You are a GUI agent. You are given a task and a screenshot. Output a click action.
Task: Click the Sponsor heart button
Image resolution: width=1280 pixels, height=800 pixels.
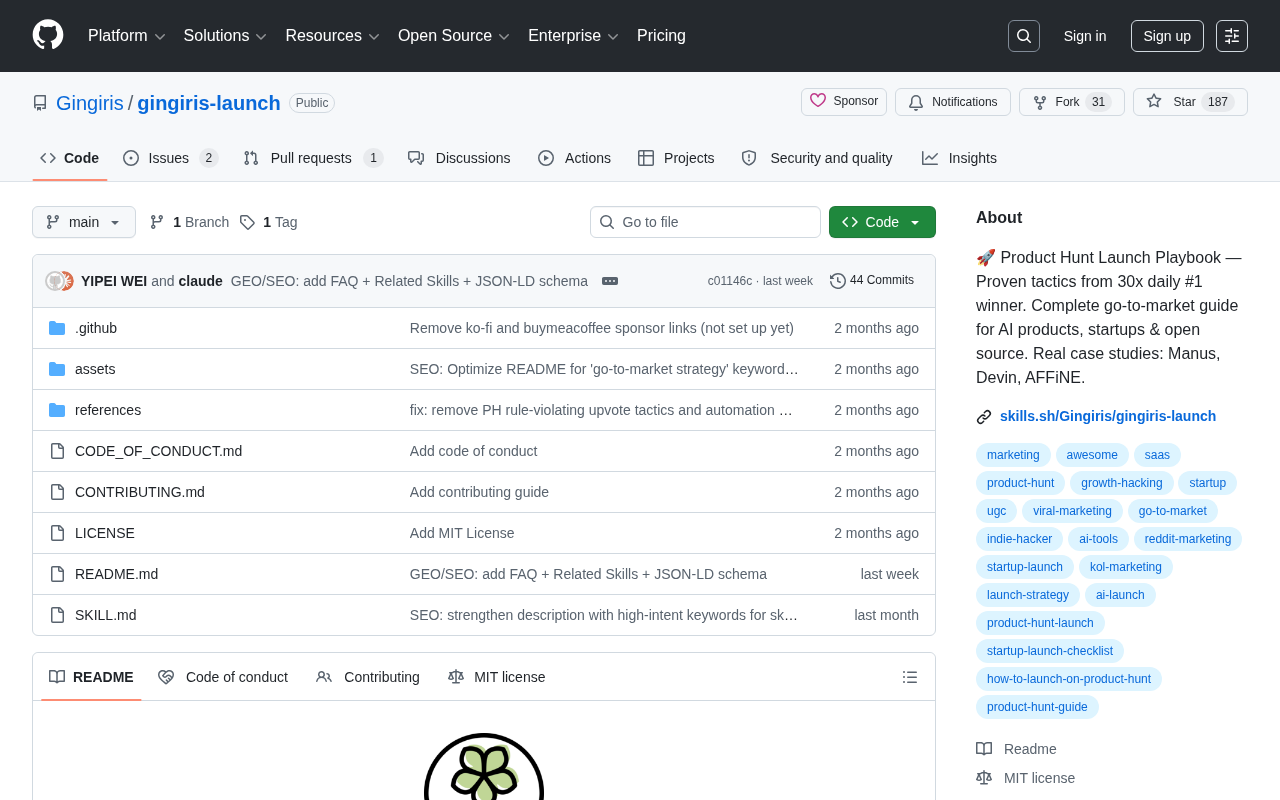point(844,101)
